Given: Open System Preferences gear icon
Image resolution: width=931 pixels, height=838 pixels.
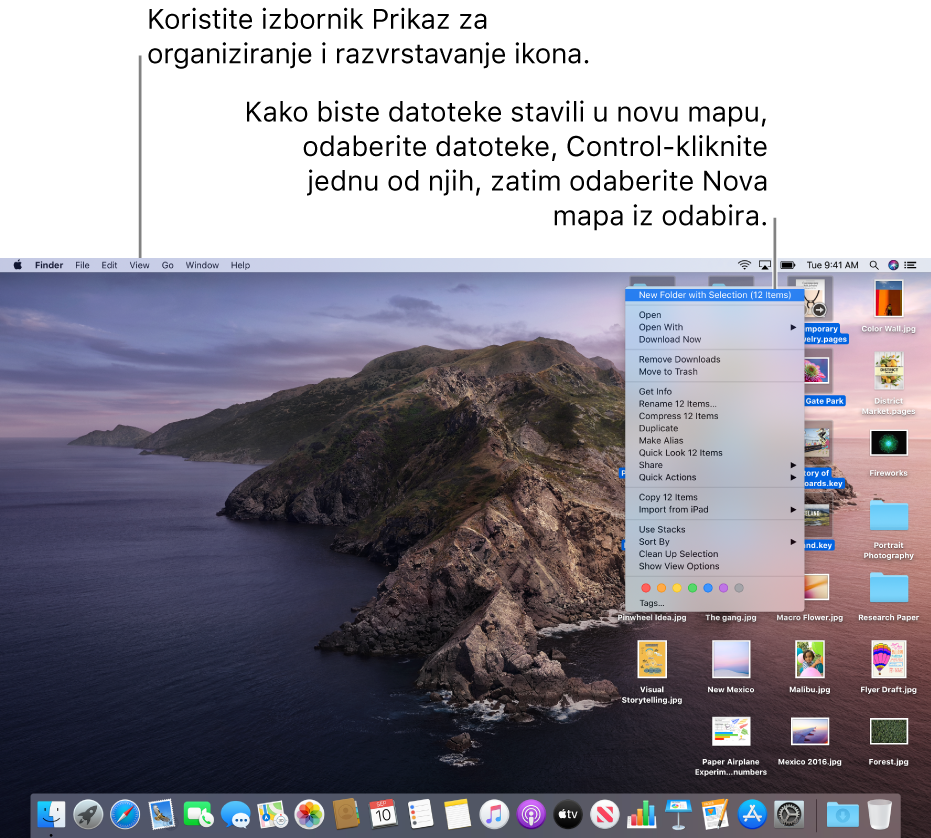Looking at the screenshot, I should tap(789, 814).
